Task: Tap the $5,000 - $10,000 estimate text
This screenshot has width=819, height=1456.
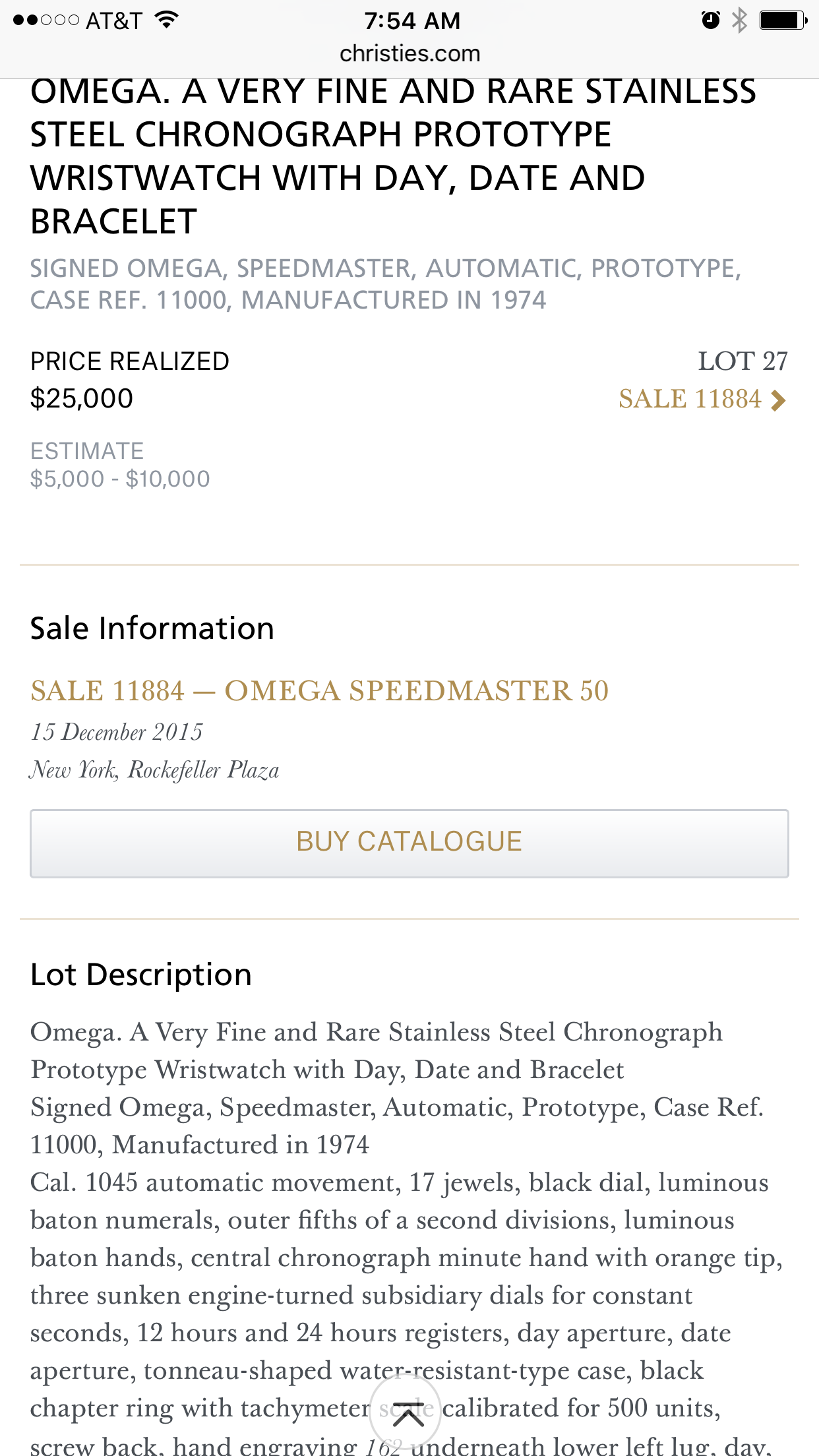Action: click(120, 479)
